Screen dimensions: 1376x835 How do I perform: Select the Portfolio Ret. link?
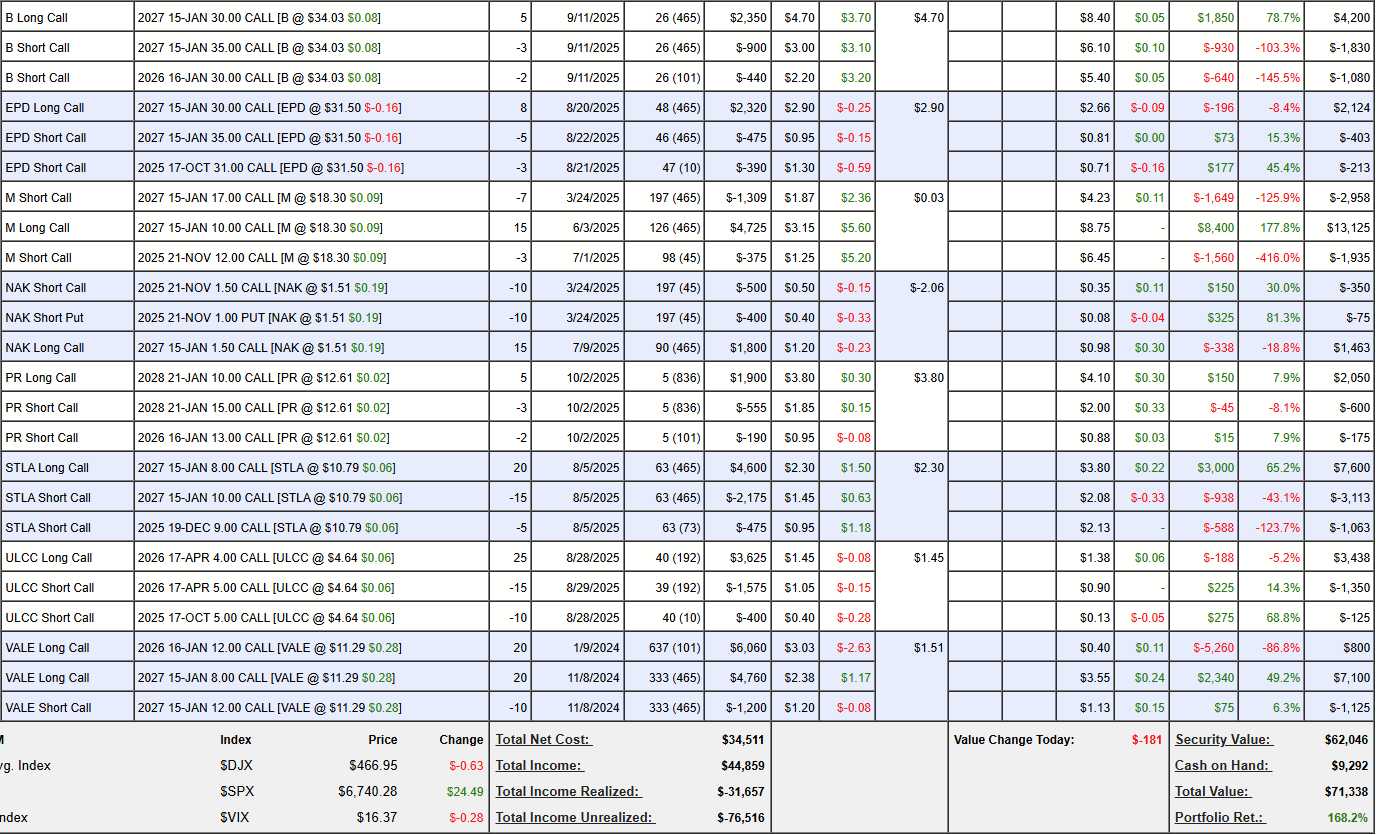coord(1219,818)
